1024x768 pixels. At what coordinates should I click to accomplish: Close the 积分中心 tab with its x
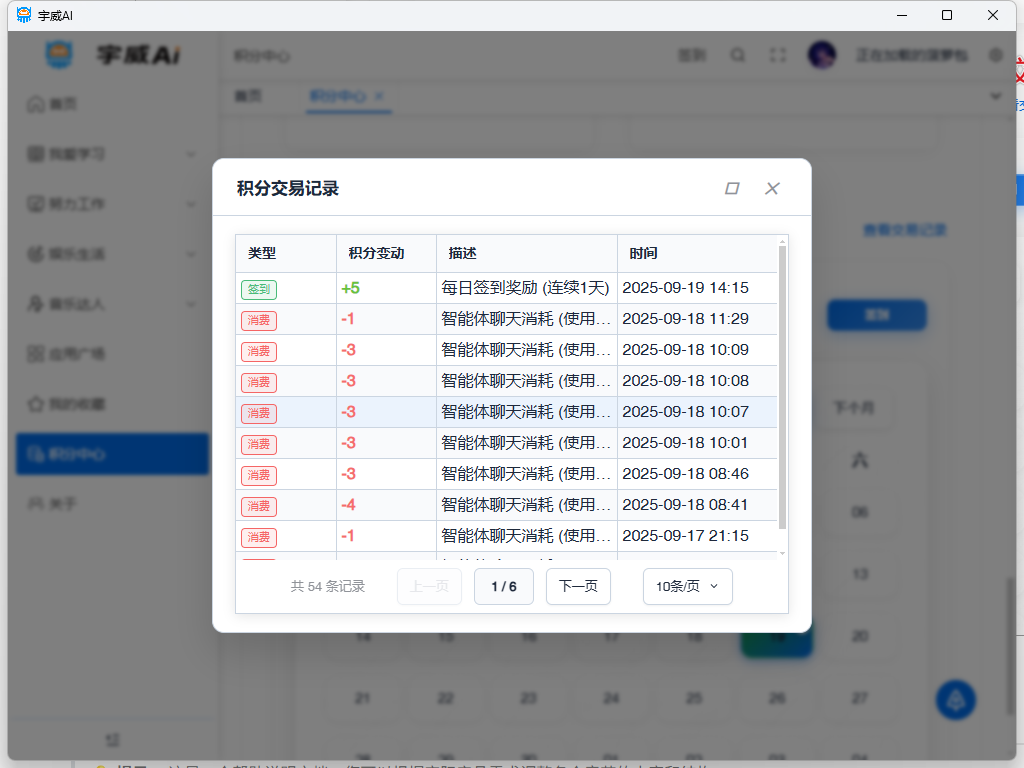pyautogui.click(x=379, y=96)
